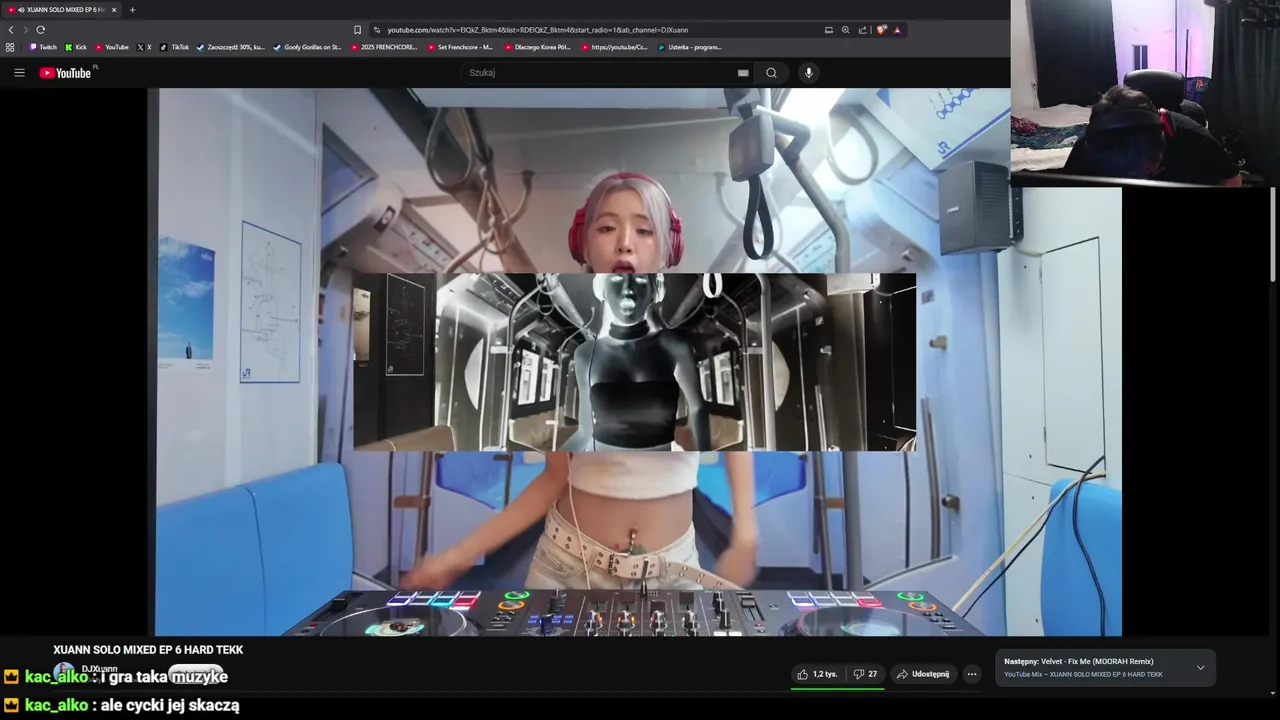Viewport: 1280px width, 720px height.
Task: Open the YouTube bookmark
Action: 112,47
